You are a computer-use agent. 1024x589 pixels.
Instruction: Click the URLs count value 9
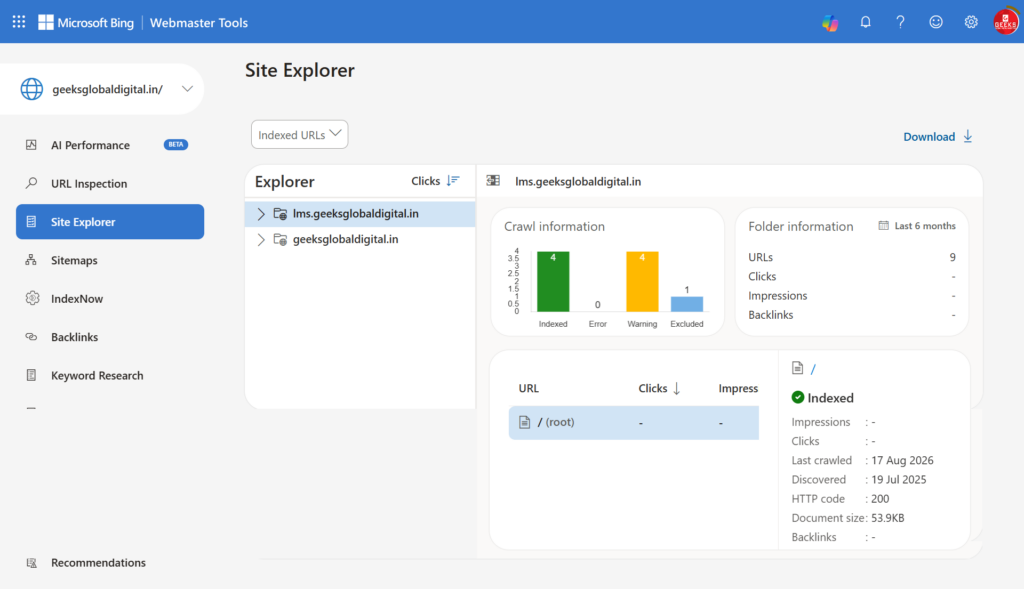click(952, 257)
